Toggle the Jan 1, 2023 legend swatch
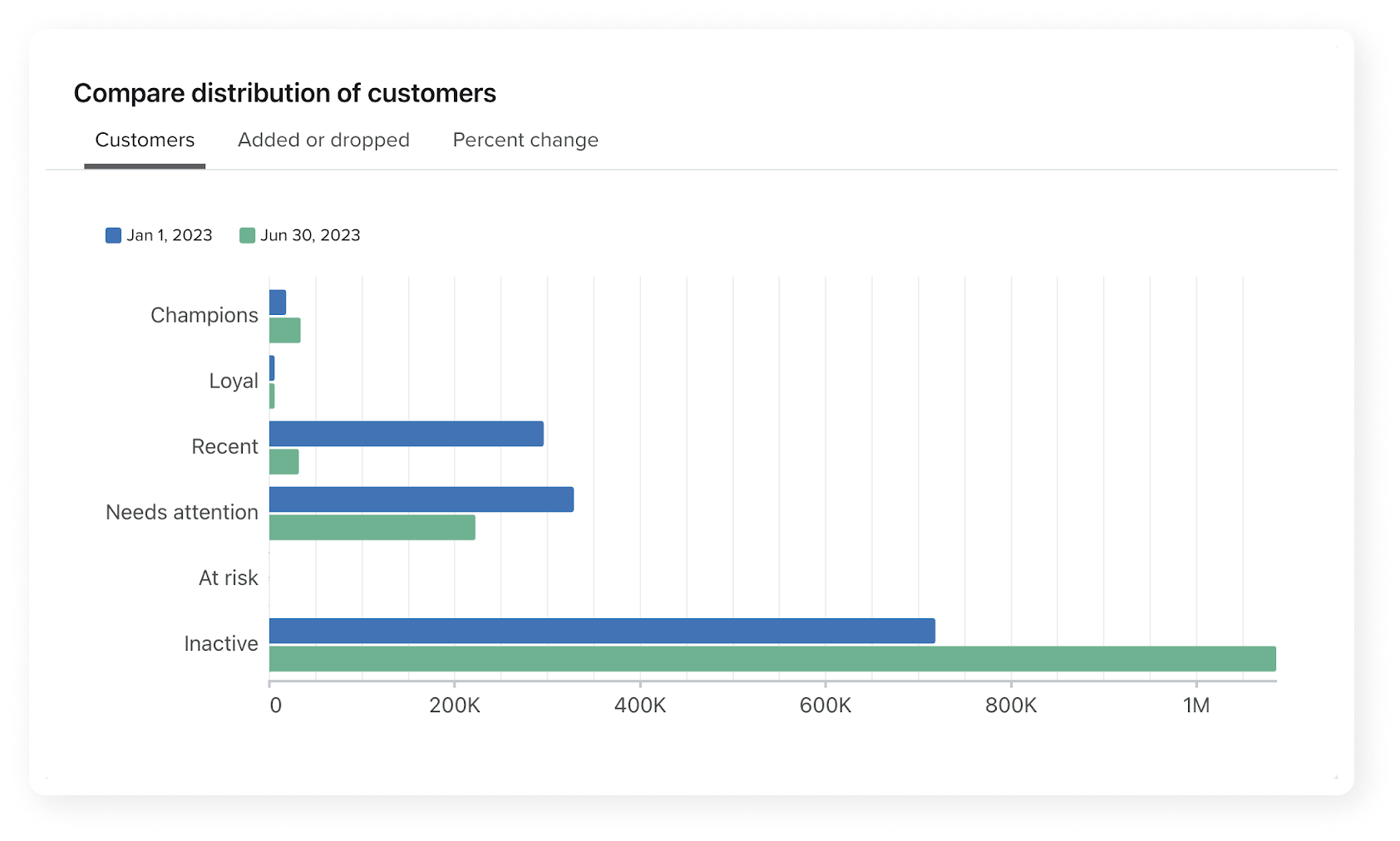Screen dimensions: 1400x841 [x=113, y=235]
